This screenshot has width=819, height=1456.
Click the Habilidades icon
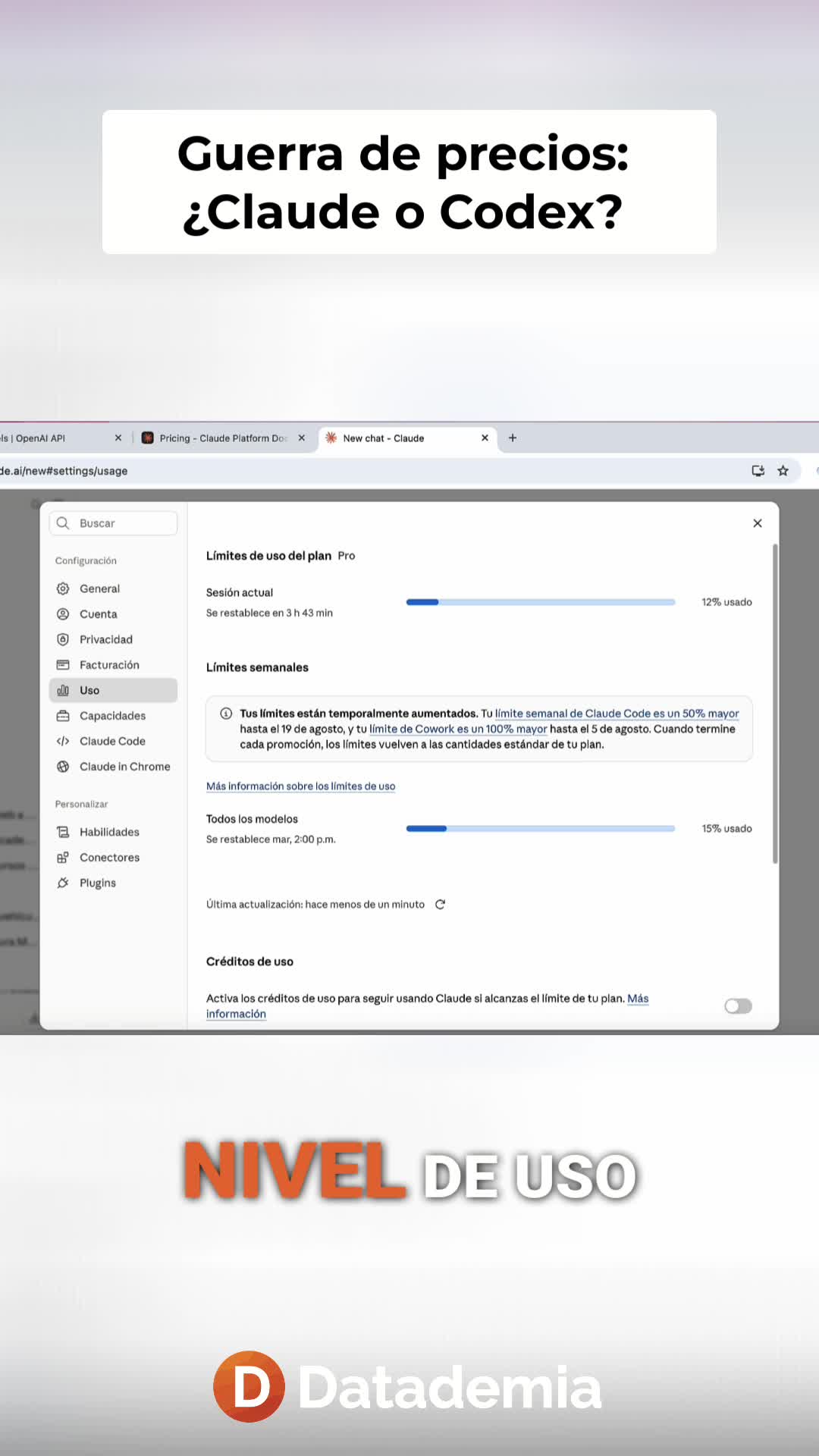coord(63,832)
